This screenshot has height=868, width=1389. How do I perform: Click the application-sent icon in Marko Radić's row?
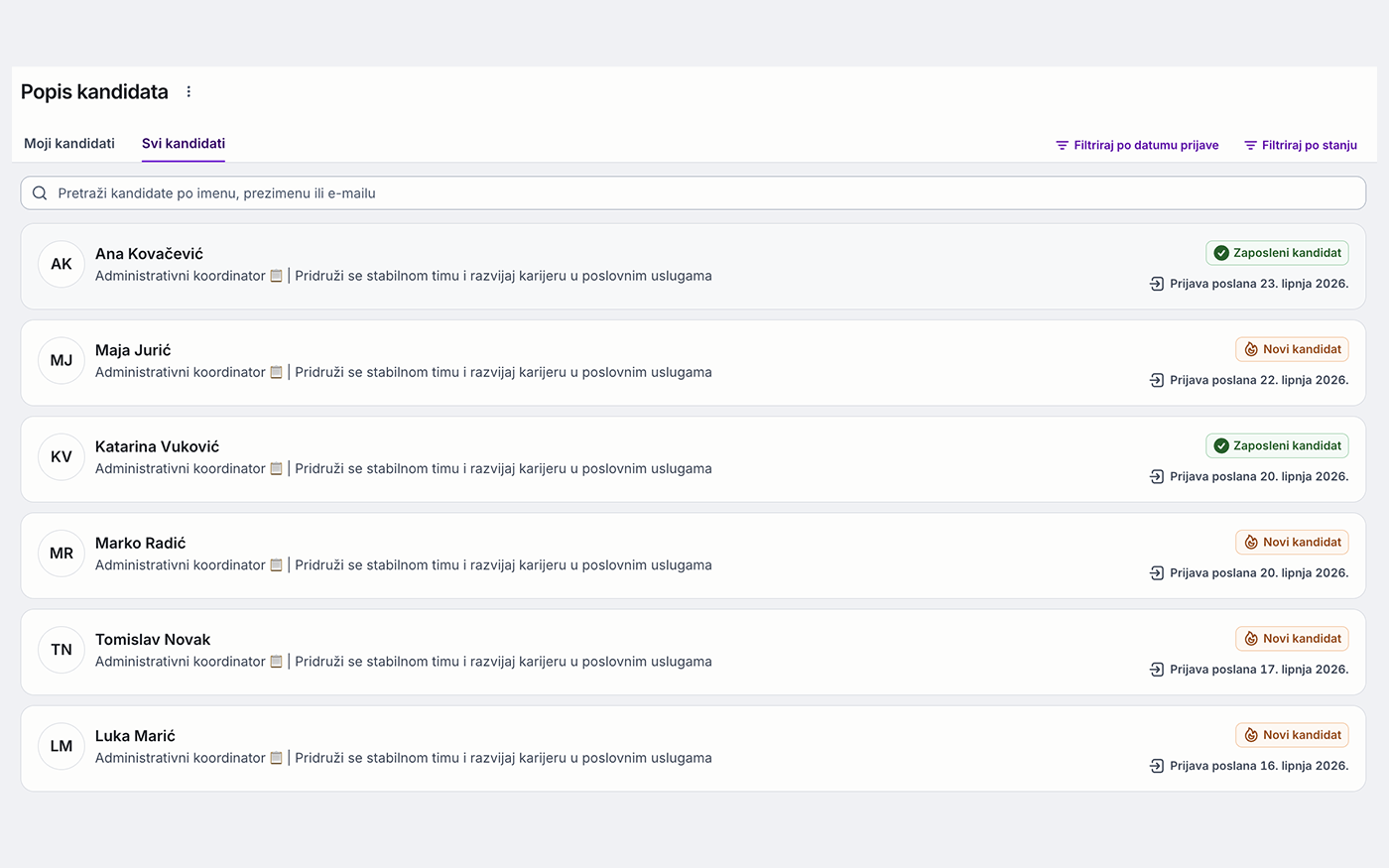pyautogui.click(x=1157, y=572)
